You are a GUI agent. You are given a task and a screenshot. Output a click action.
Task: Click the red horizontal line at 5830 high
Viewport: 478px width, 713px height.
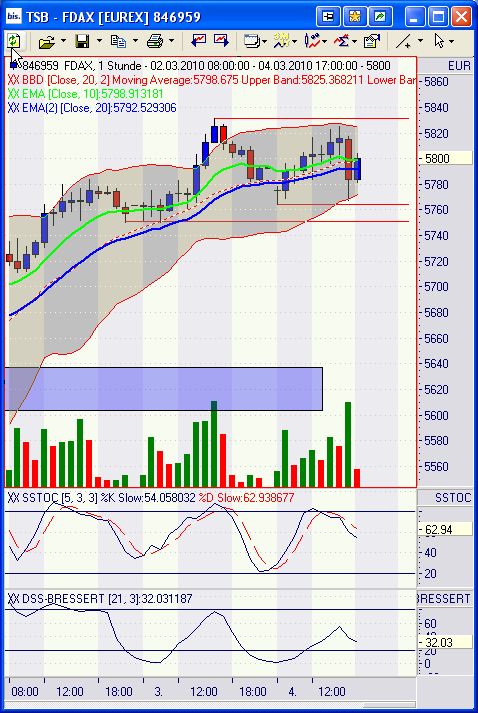pos(312,119)
